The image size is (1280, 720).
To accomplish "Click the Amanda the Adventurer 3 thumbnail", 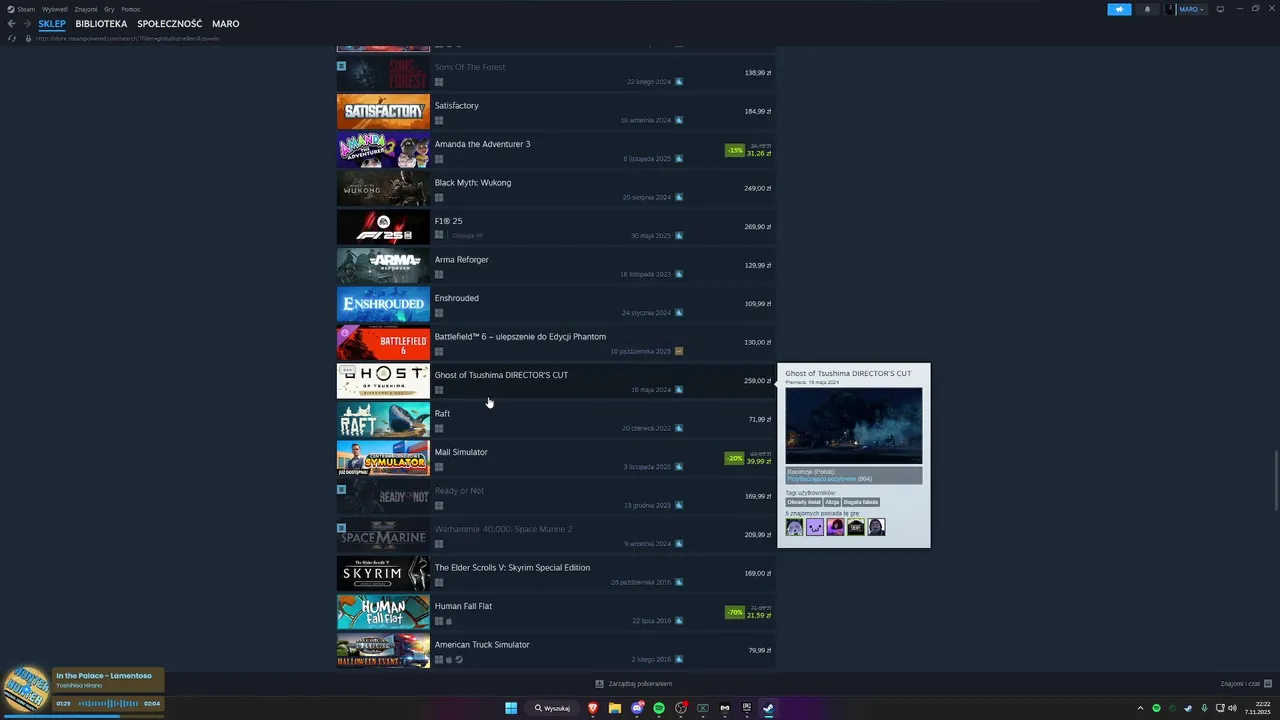I will tap(383, 150).
